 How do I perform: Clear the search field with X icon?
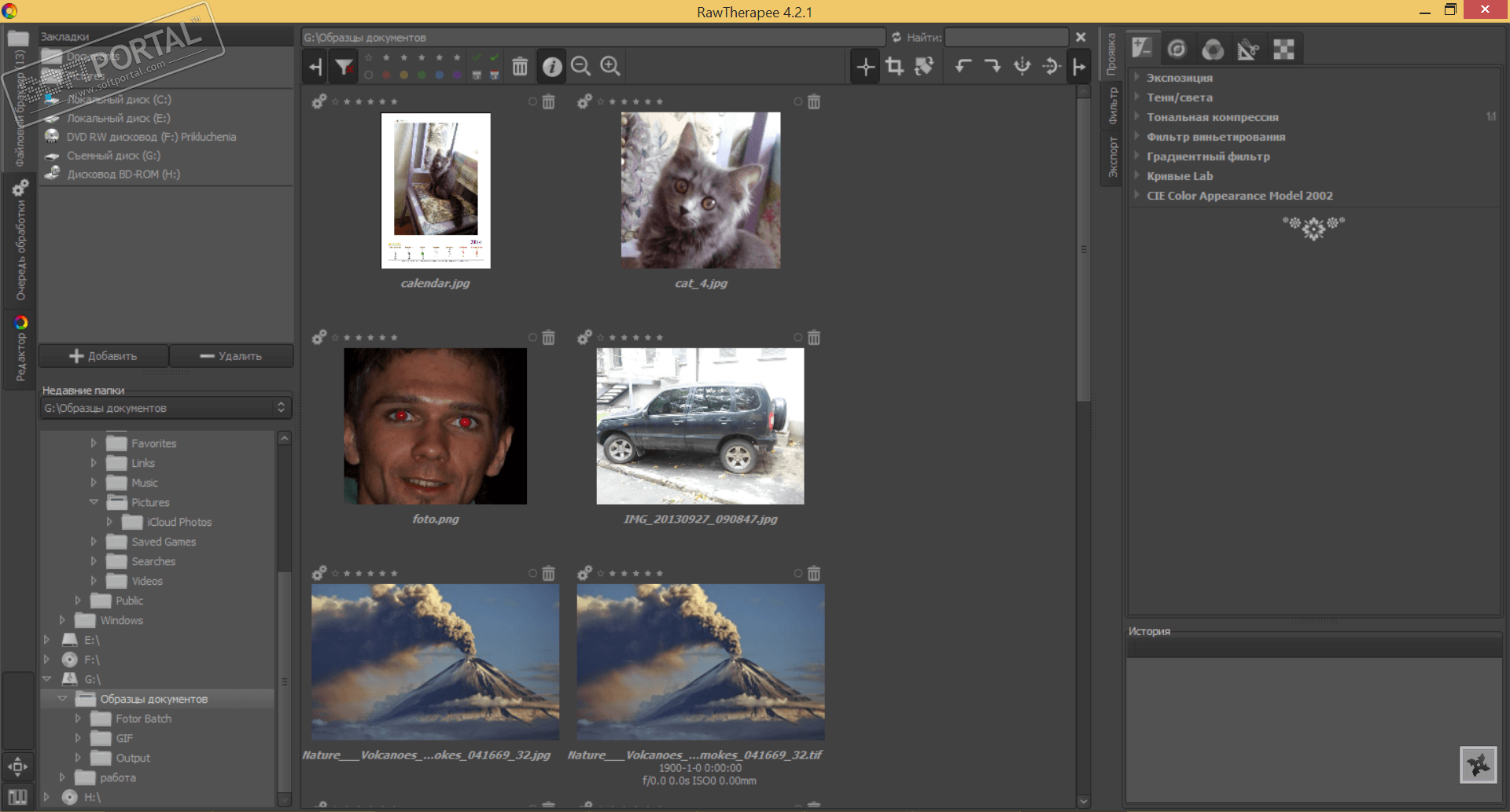click(1081, 37)
